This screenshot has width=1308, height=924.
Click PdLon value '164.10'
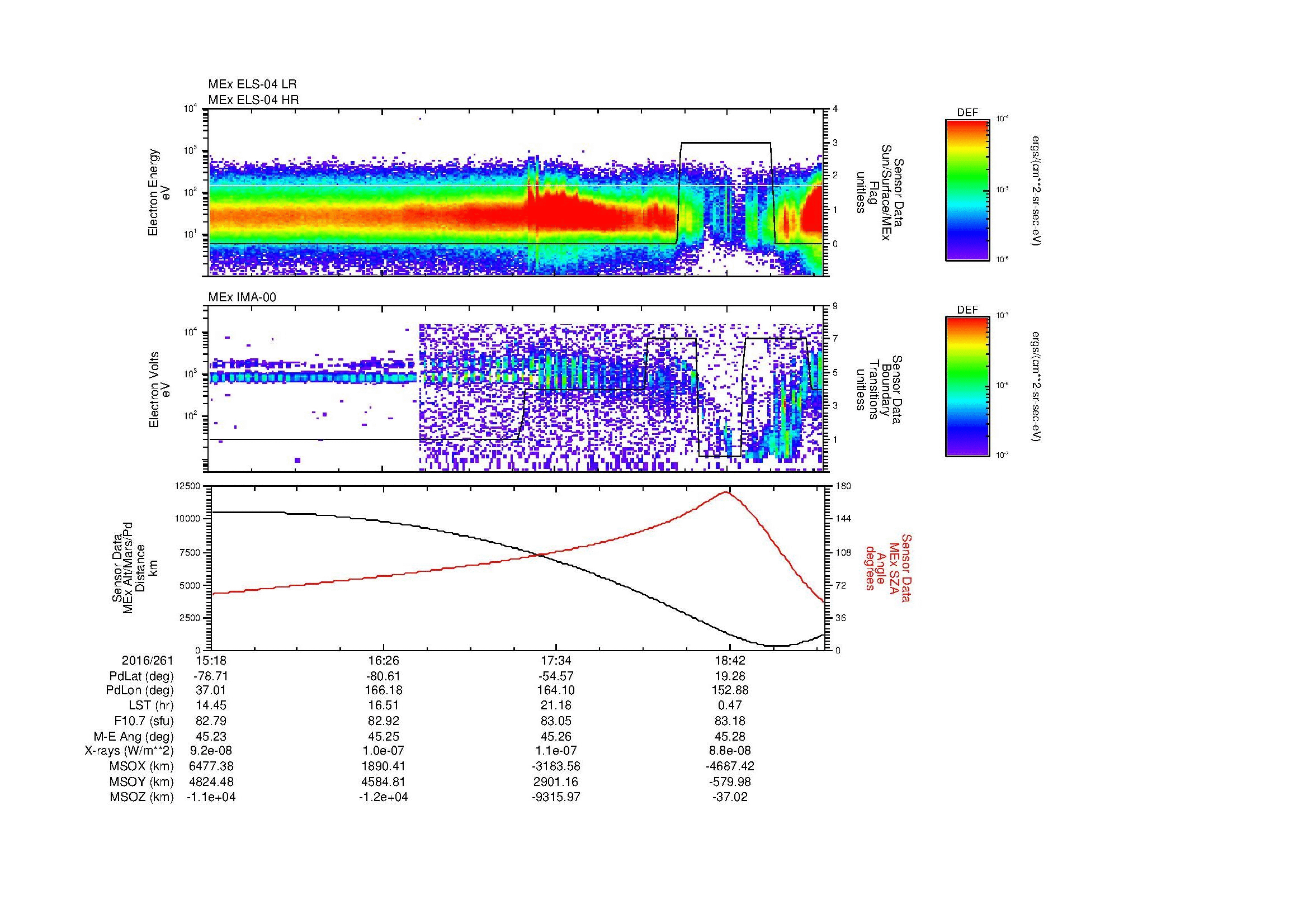point(556,690)
